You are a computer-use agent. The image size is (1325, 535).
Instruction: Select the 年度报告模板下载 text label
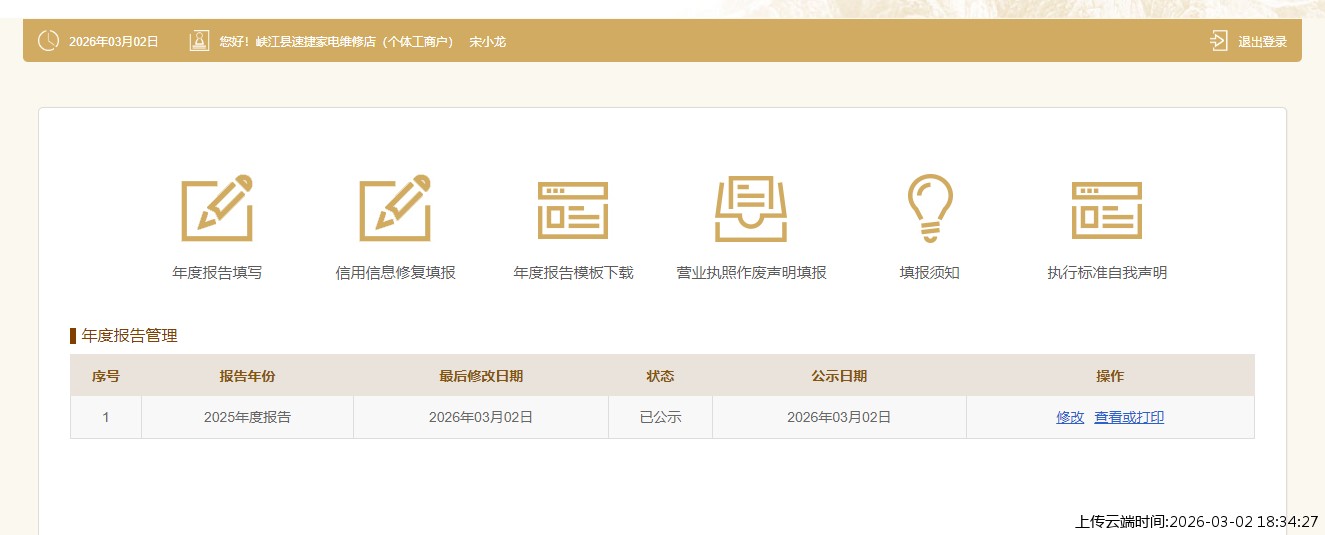(x=573, y=273)
